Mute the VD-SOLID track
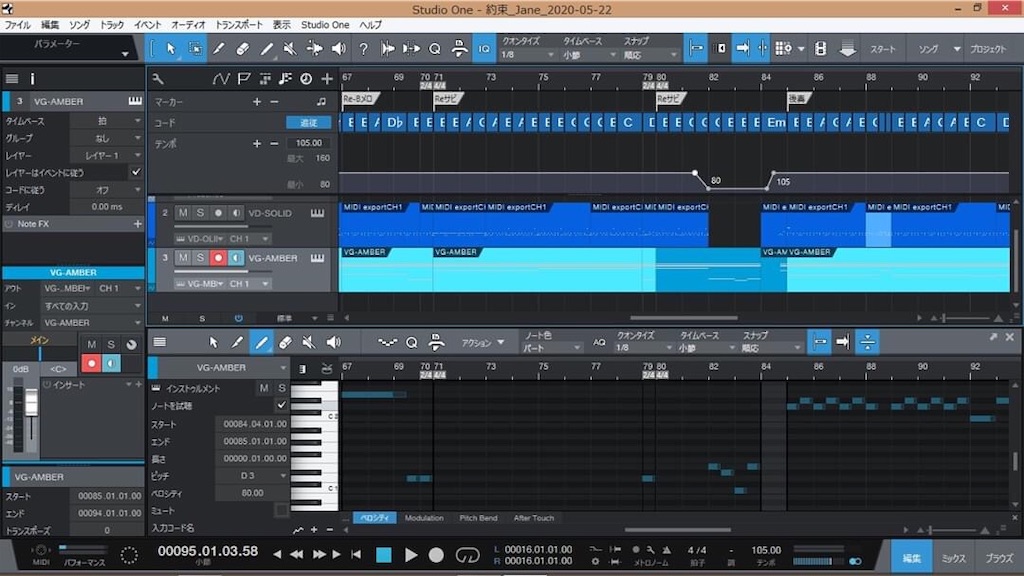The height and width of the screenshot is (576, 1024). (x=183, y=213)
